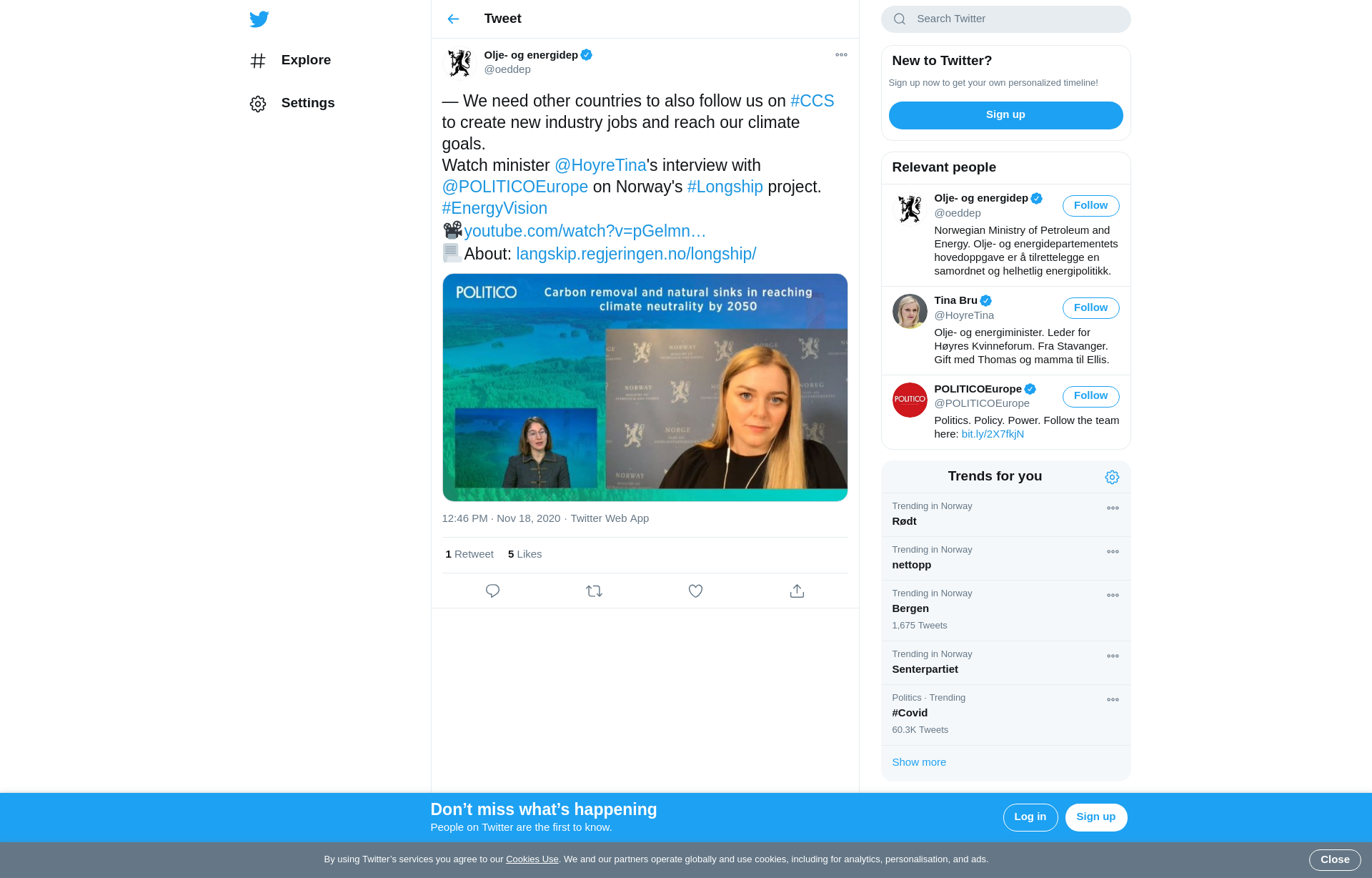Click the reply speech bubble icon
Viewport: 1372px width, 878px height.
point(492,591)
